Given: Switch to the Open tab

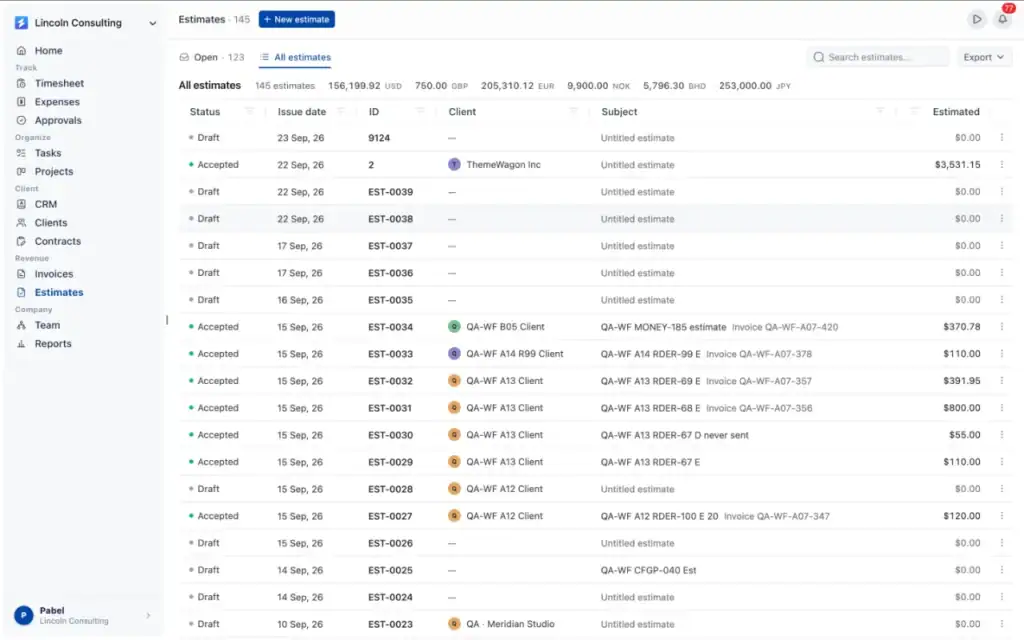Looking at the screenshot, I should click(x=212, y=57).
